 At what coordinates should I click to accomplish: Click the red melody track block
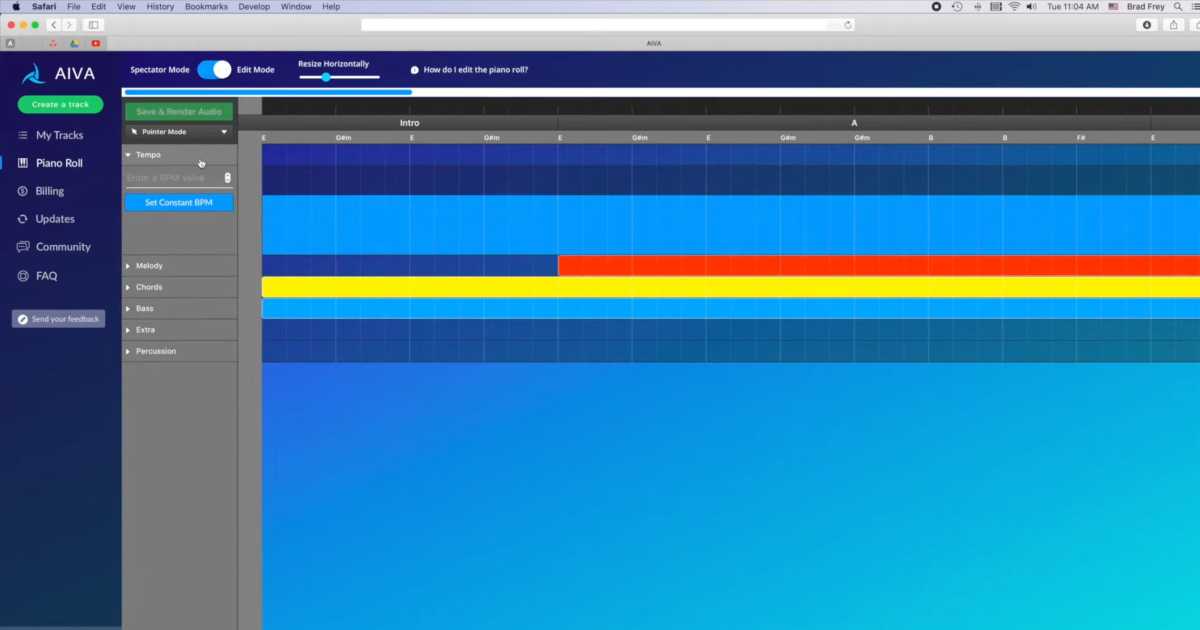(879, 266)
